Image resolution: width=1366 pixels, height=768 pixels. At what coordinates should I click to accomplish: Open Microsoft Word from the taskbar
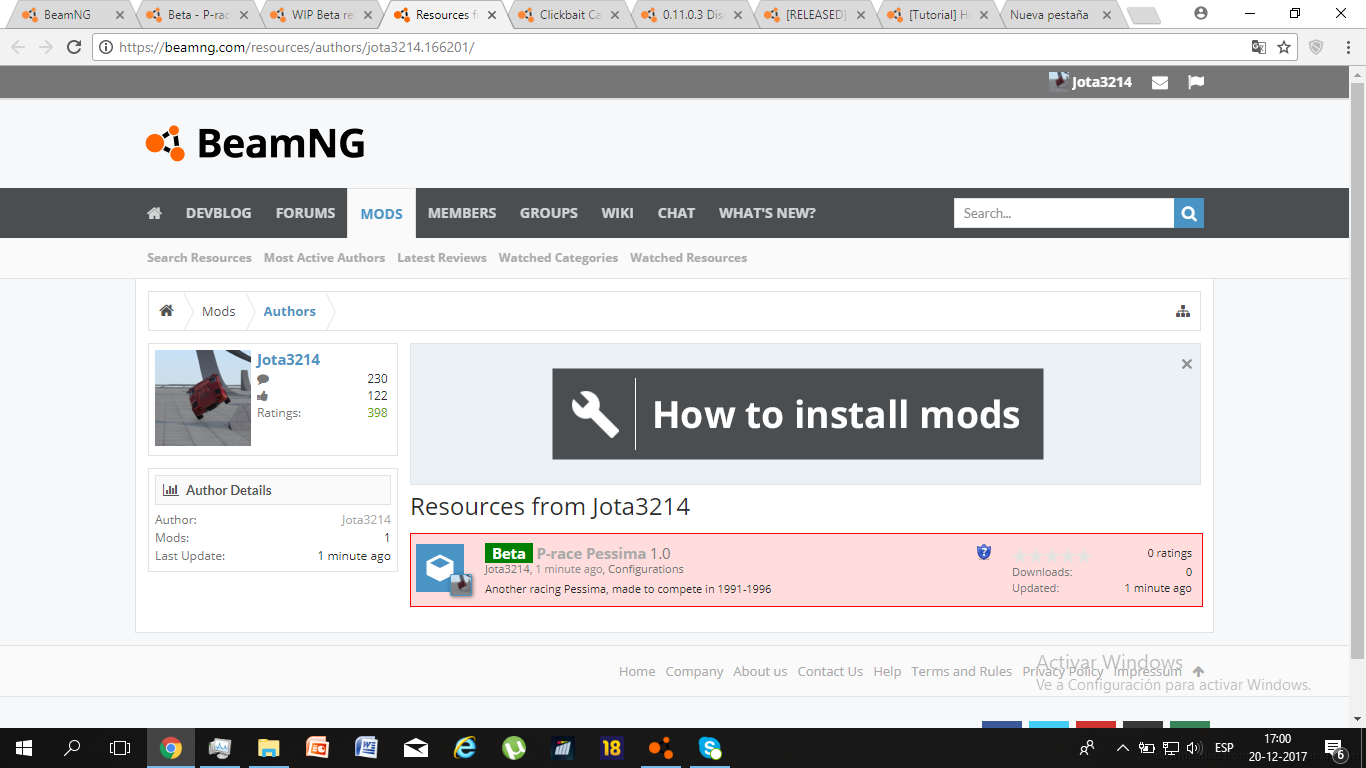click(367, 748)
